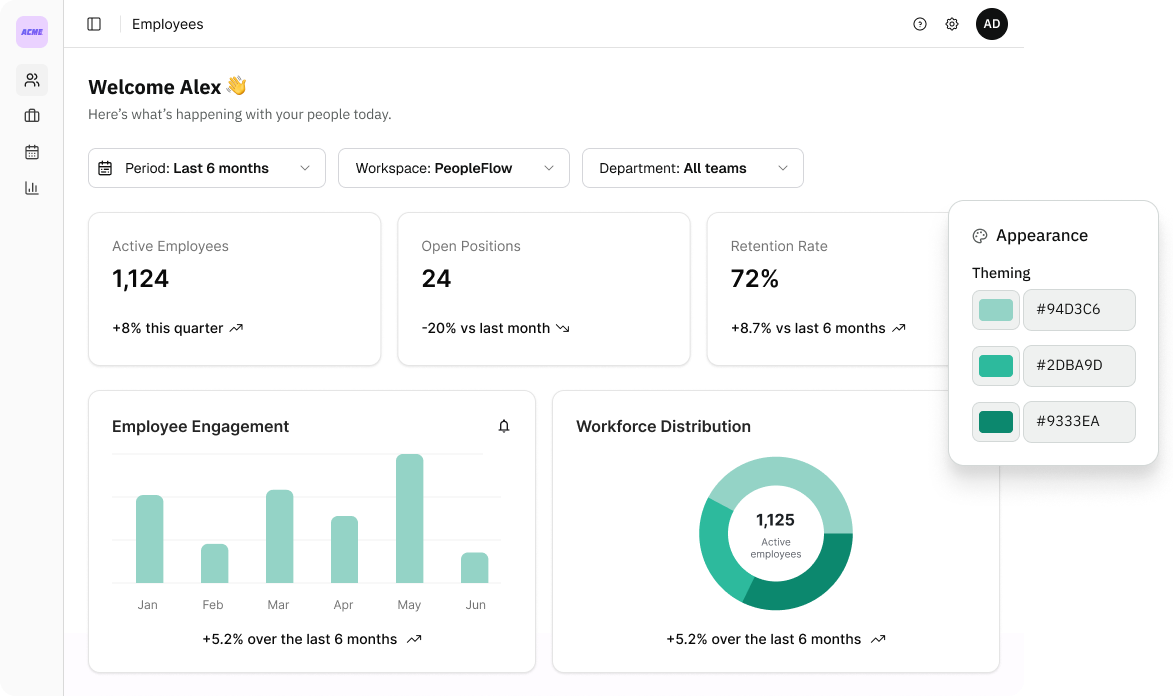The image size is (1173, 696).
Task: Click the #2DBA9D hex input field
Action: [1079, 366]
